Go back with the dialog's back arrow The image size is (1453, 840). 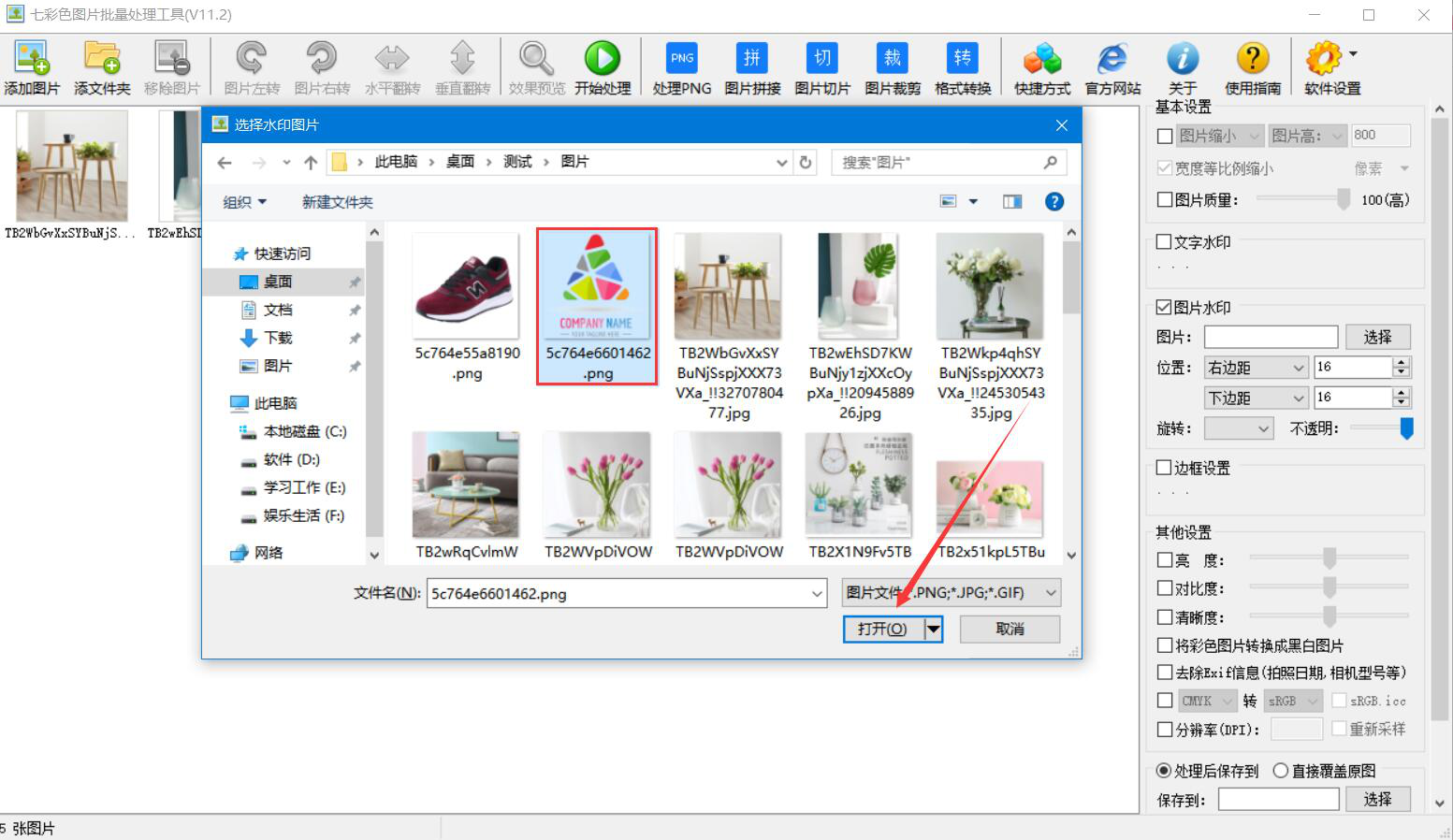[x=225, y=163]
